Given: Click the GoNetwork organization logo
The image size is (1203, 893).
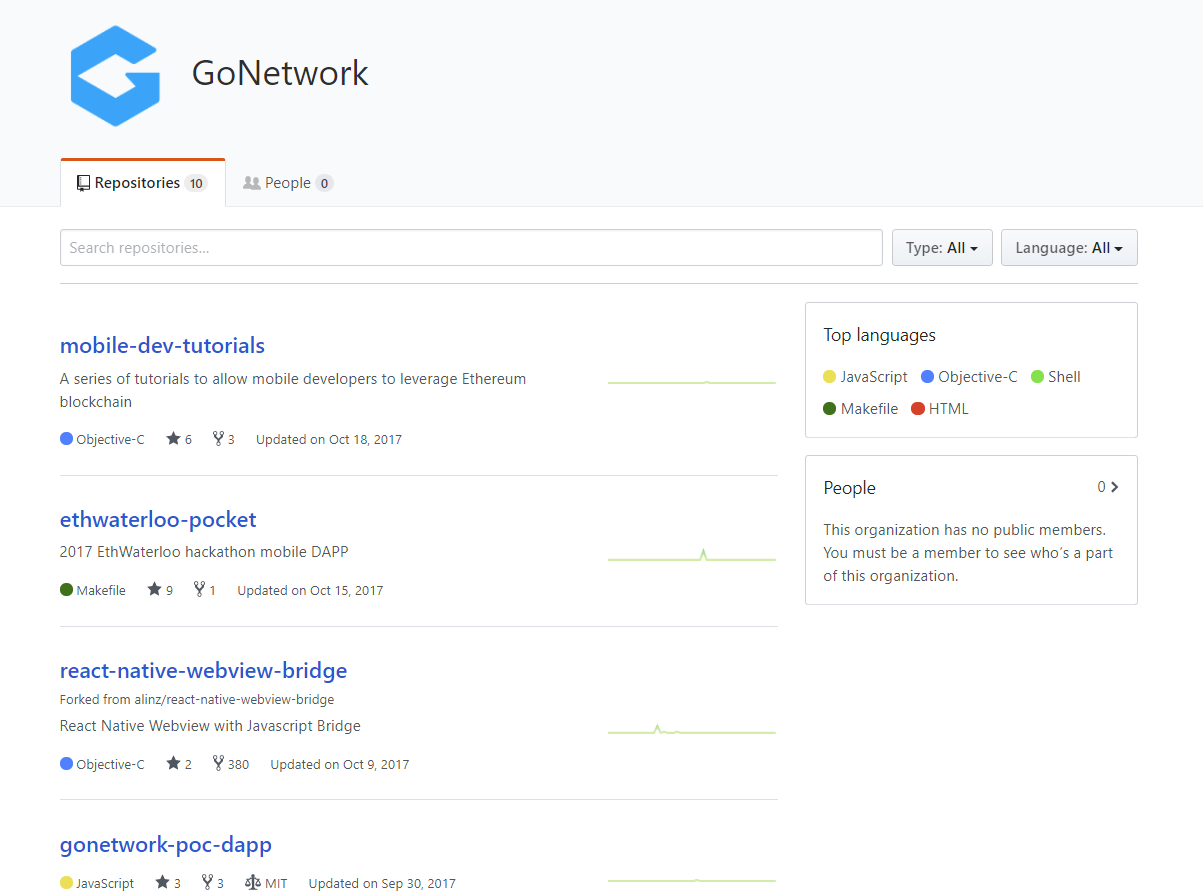Looking at the screenshot, I should [x=115, y=76].
